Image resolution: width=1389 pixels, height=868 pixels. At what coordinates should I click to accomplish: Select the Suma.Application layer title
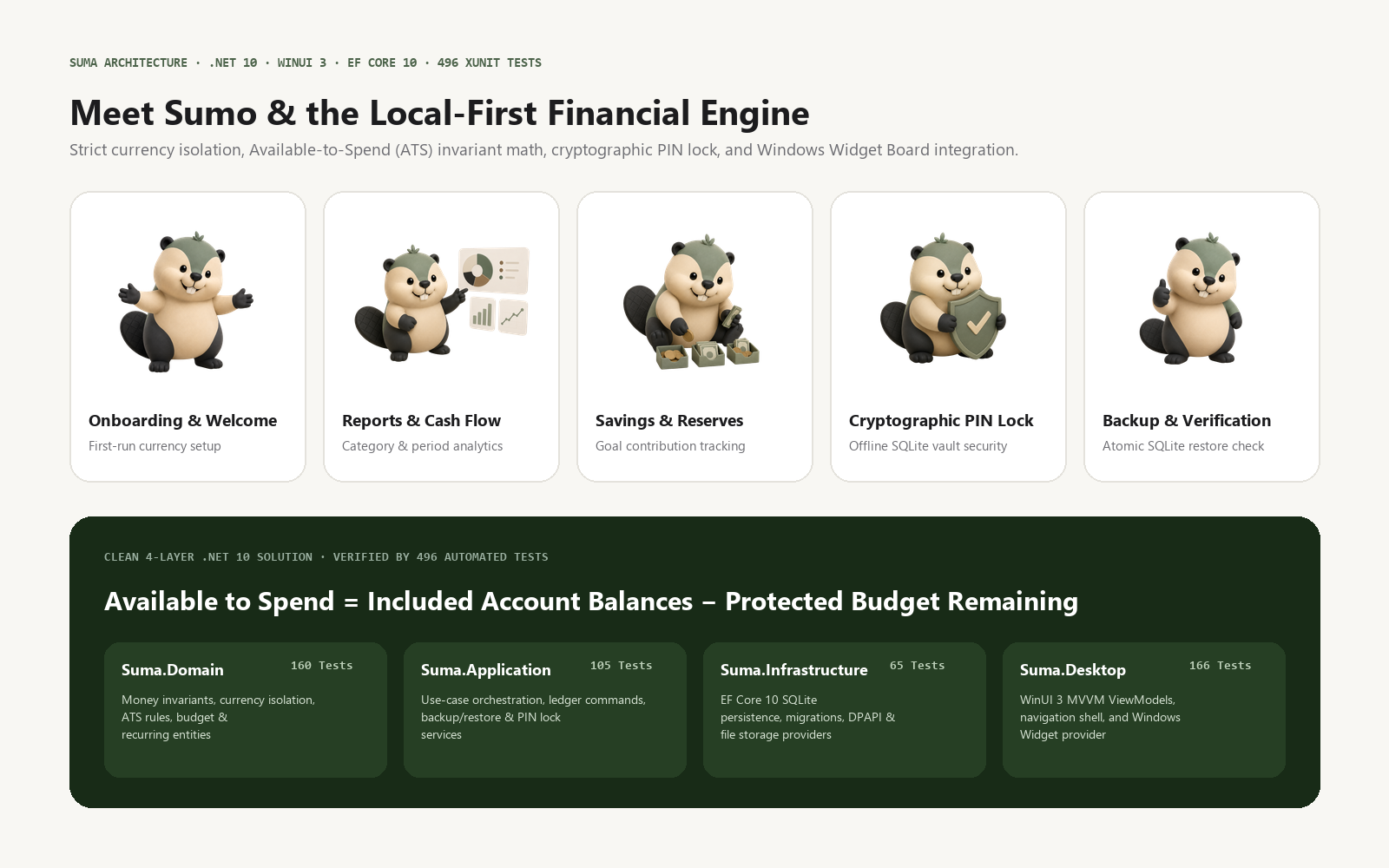(486, 670)
